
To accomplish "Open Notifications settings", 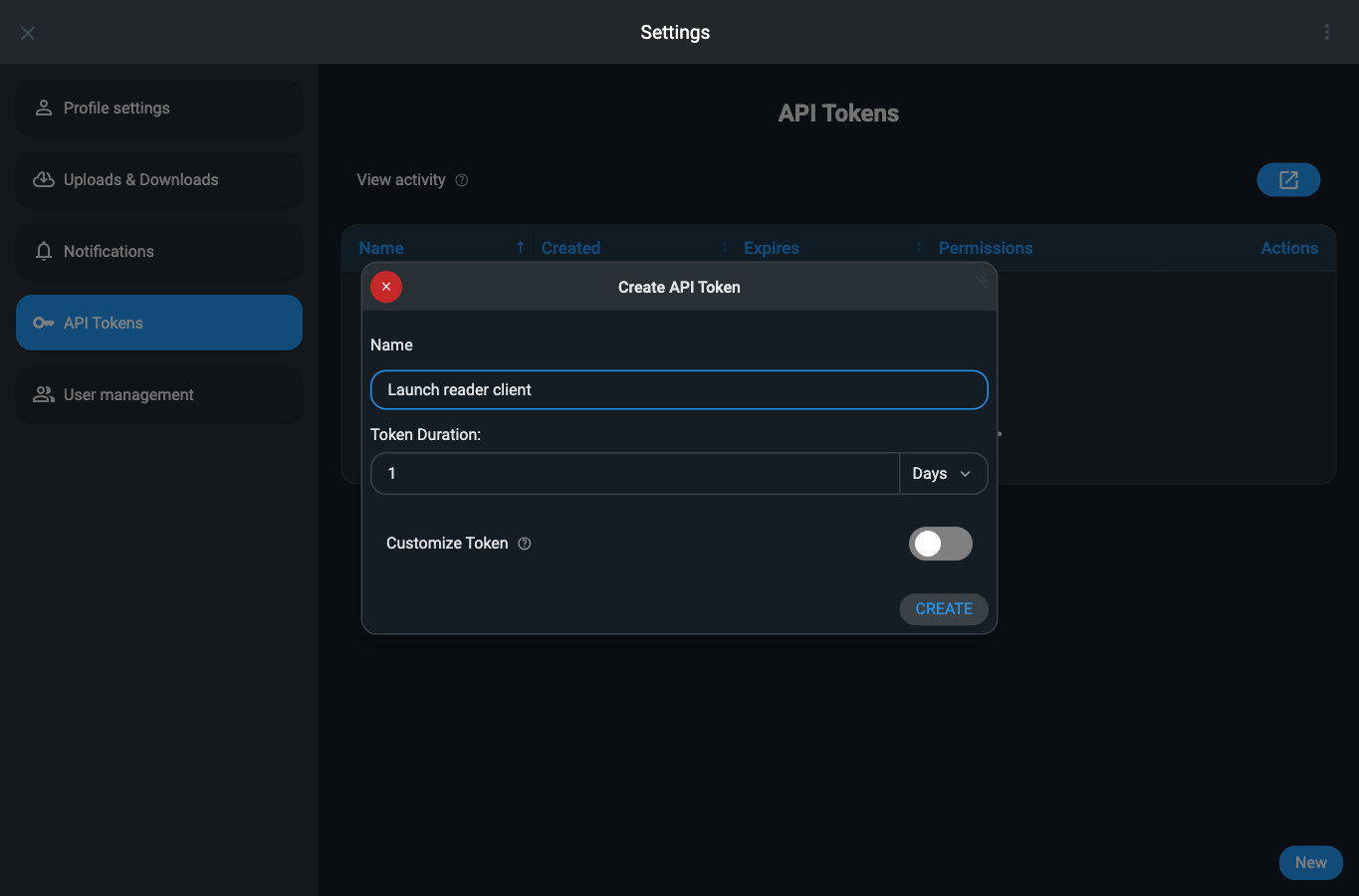I will click(159, 251).
